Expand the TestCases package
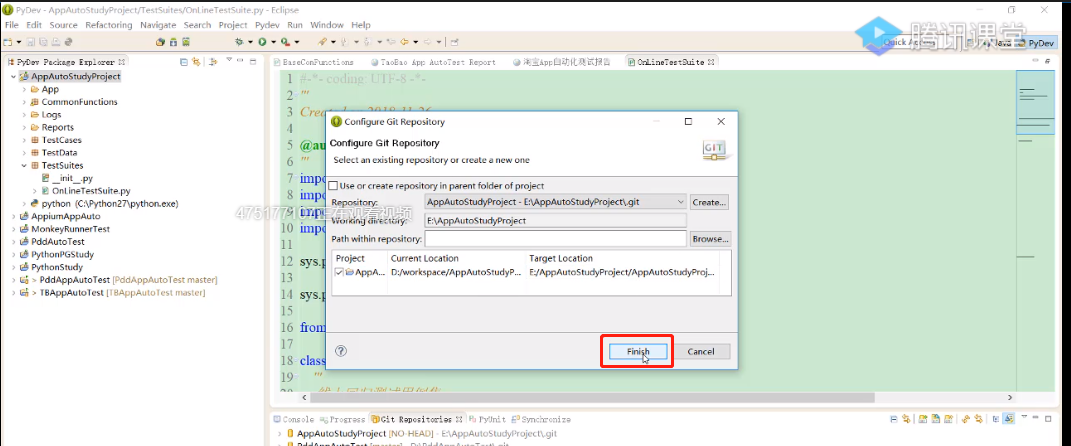 25,140
